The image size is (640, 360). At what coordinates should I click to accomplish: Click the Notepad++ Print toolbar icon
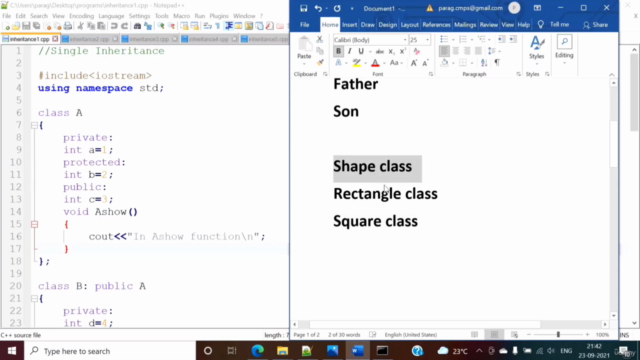[68, 26]
